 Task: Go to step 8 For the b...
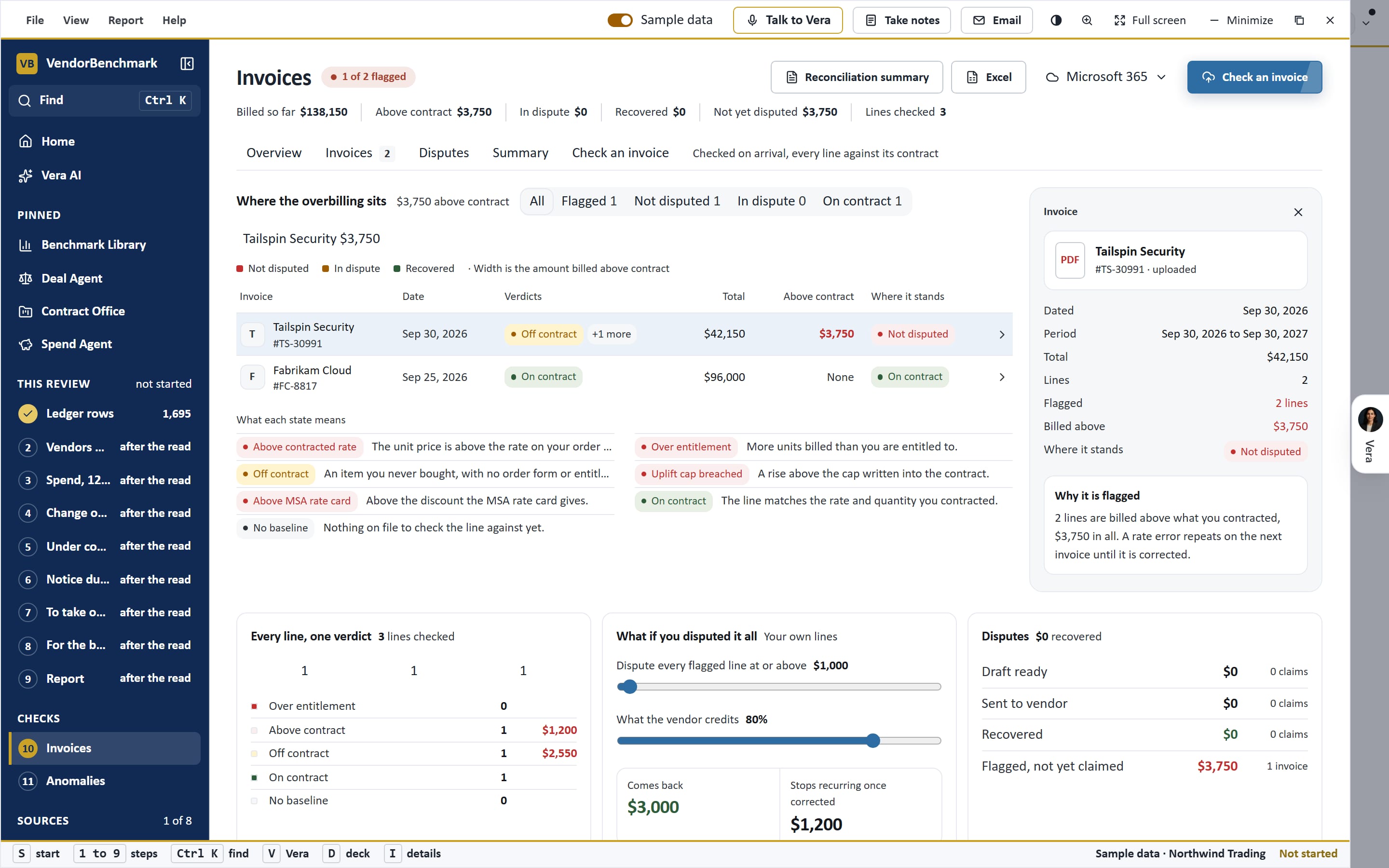point(105,645)
